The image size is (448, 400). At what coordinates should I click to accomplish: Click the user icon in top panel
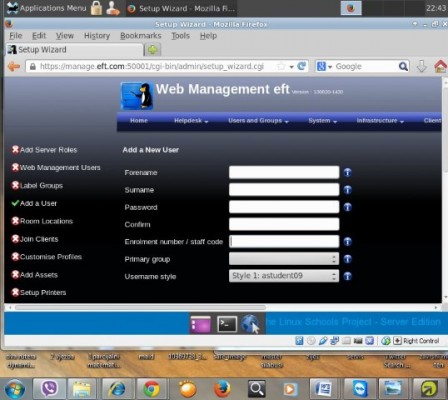point(113,8)
